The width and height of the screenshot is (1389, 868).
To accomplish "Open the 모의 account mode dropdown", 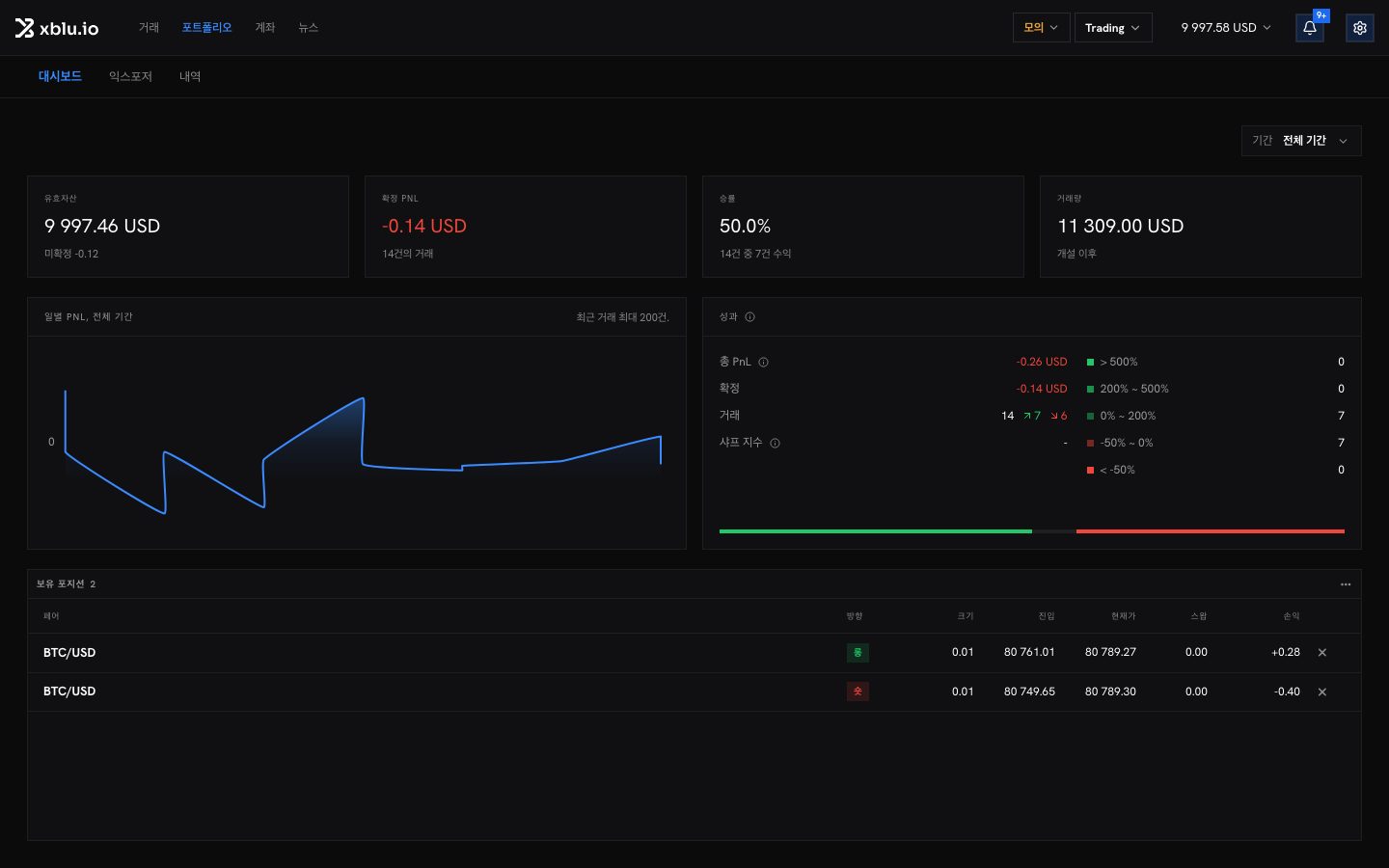I will click(1041, 28).
